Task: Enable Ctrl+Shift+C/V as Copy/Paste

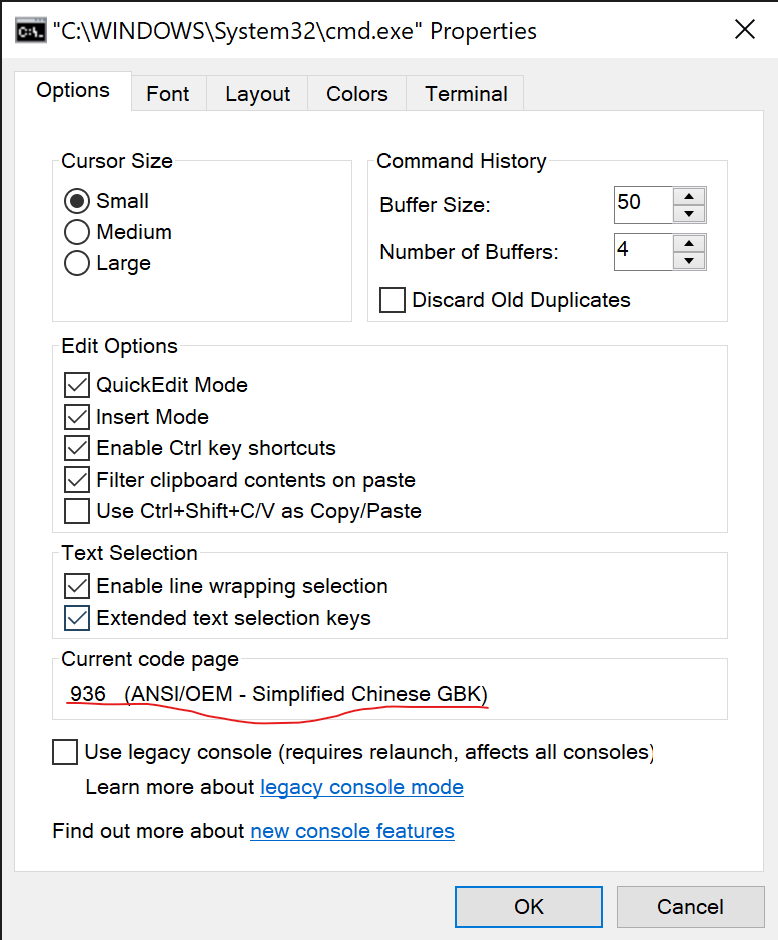Action: [x=77, y=511]
